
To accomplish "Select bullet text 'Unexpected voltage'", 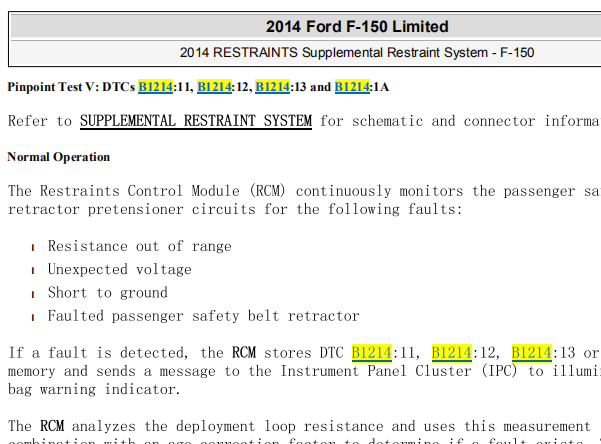I will [x=120, y=270].
